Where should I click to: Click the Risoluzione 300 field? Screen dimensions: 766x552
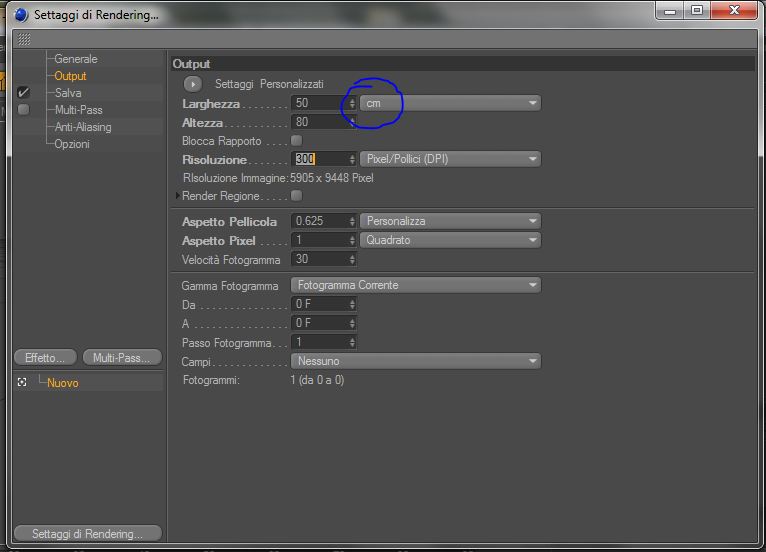pos(319,159)
